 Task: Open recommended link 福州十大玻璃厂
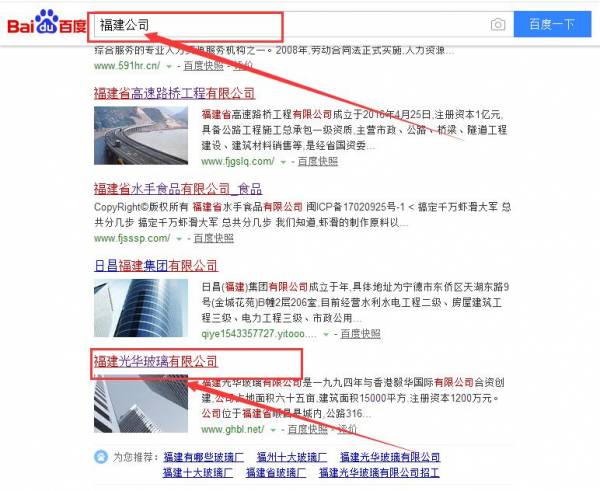click(292, 457)
